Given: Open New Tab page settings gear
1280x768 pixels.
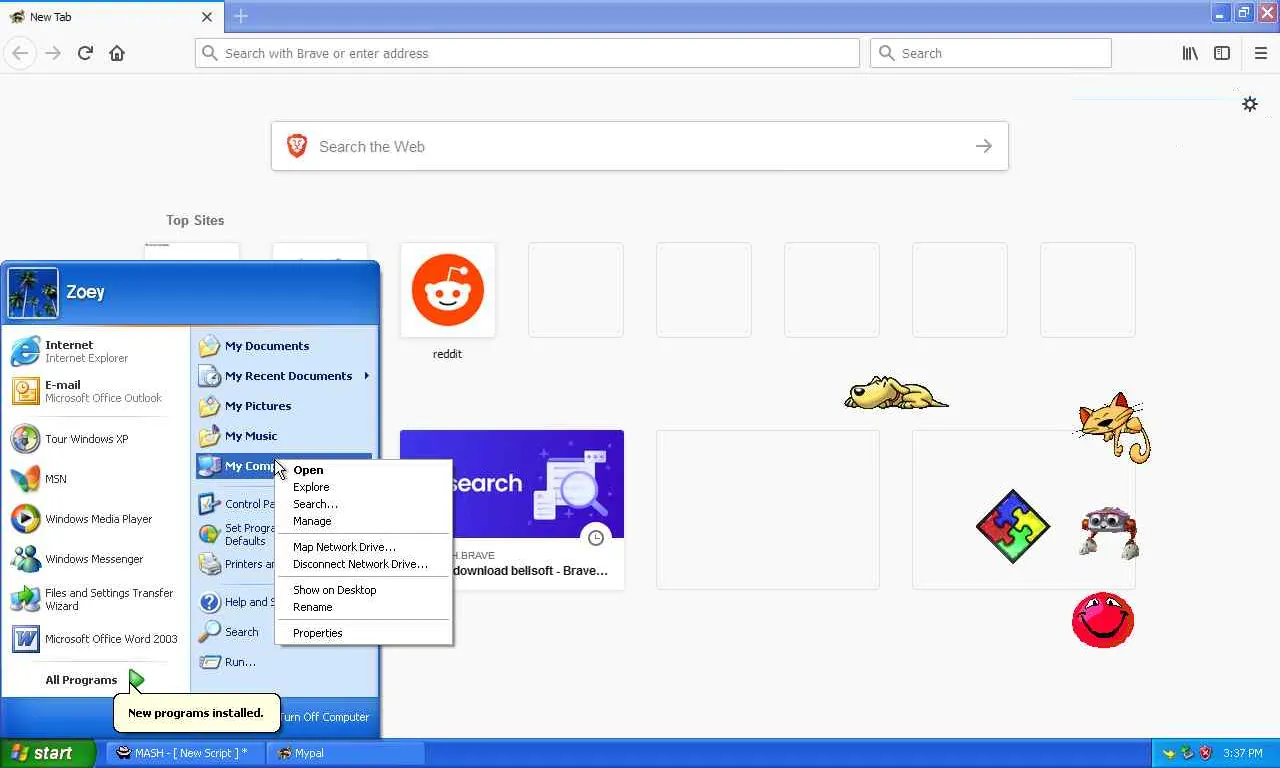Looking at the screenshot, I should pos(1250,104).
